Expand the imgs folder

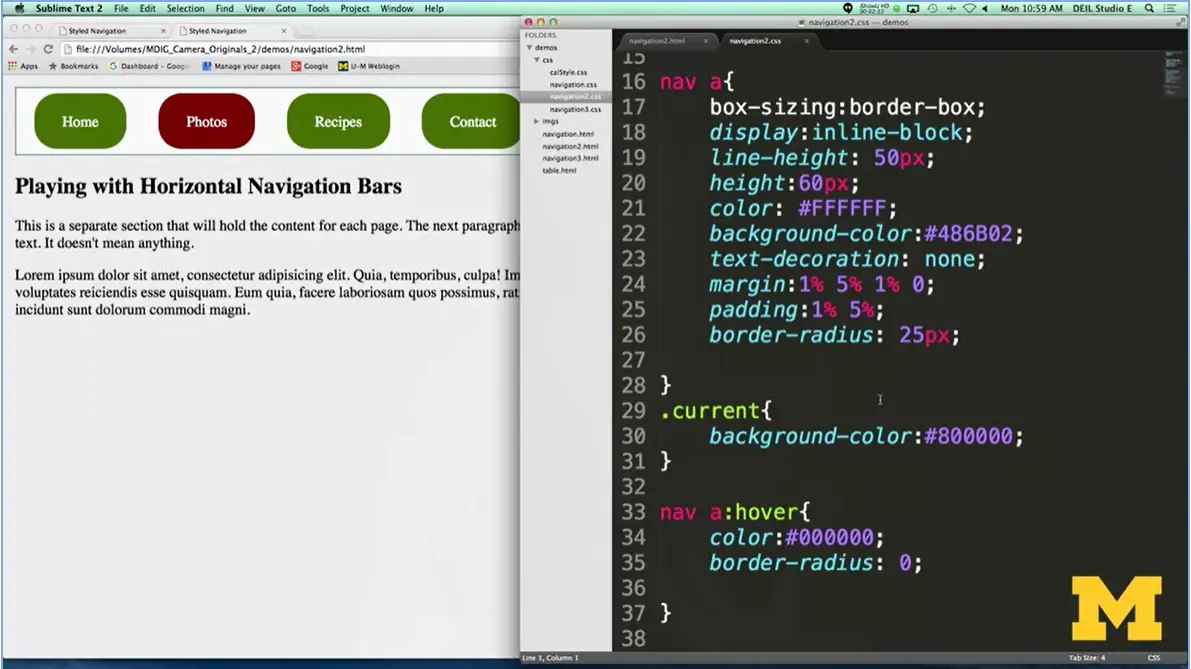point(537,121)
